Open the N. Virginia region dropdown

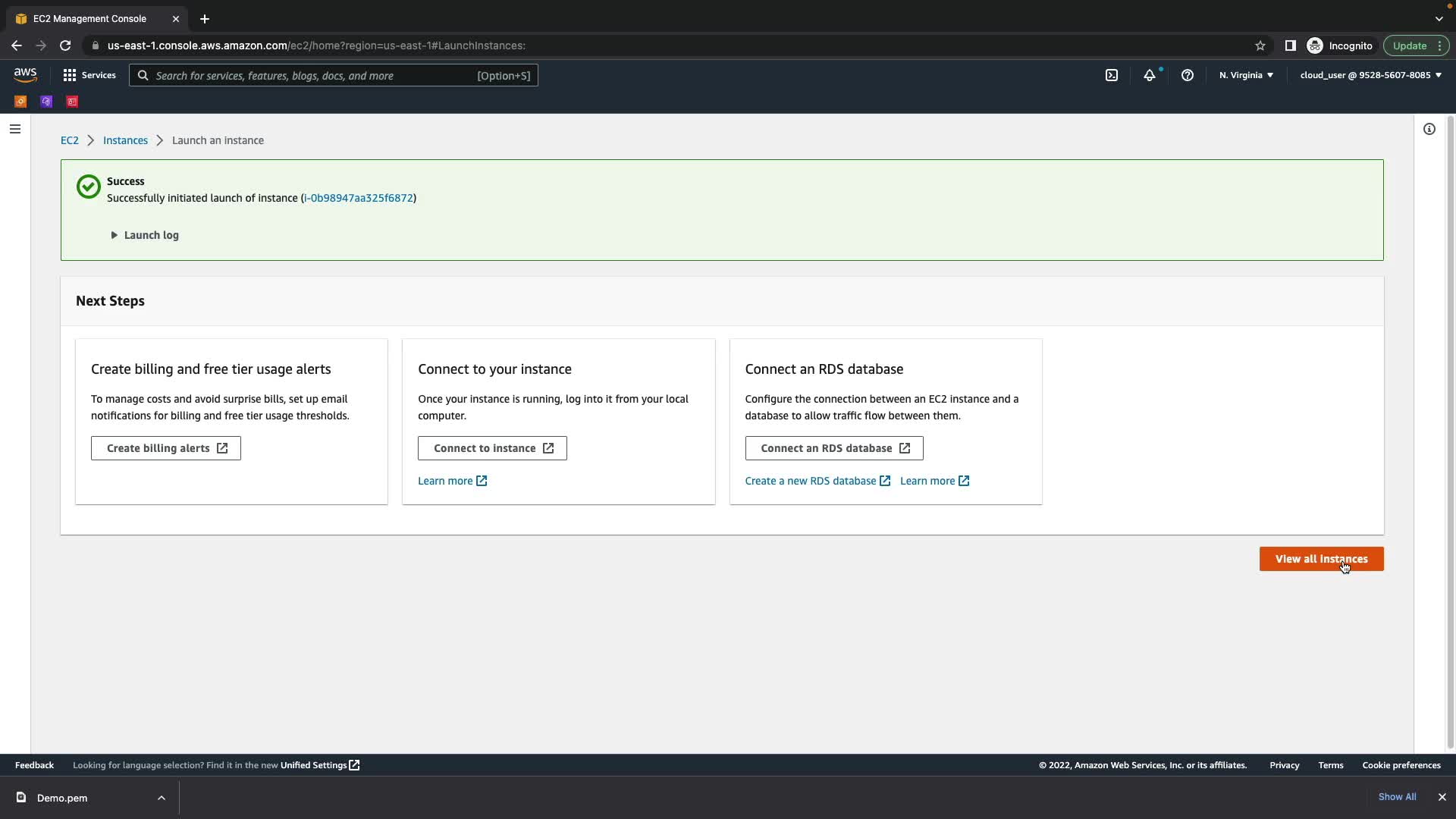pyautogui.click(x=1246, y=75)
